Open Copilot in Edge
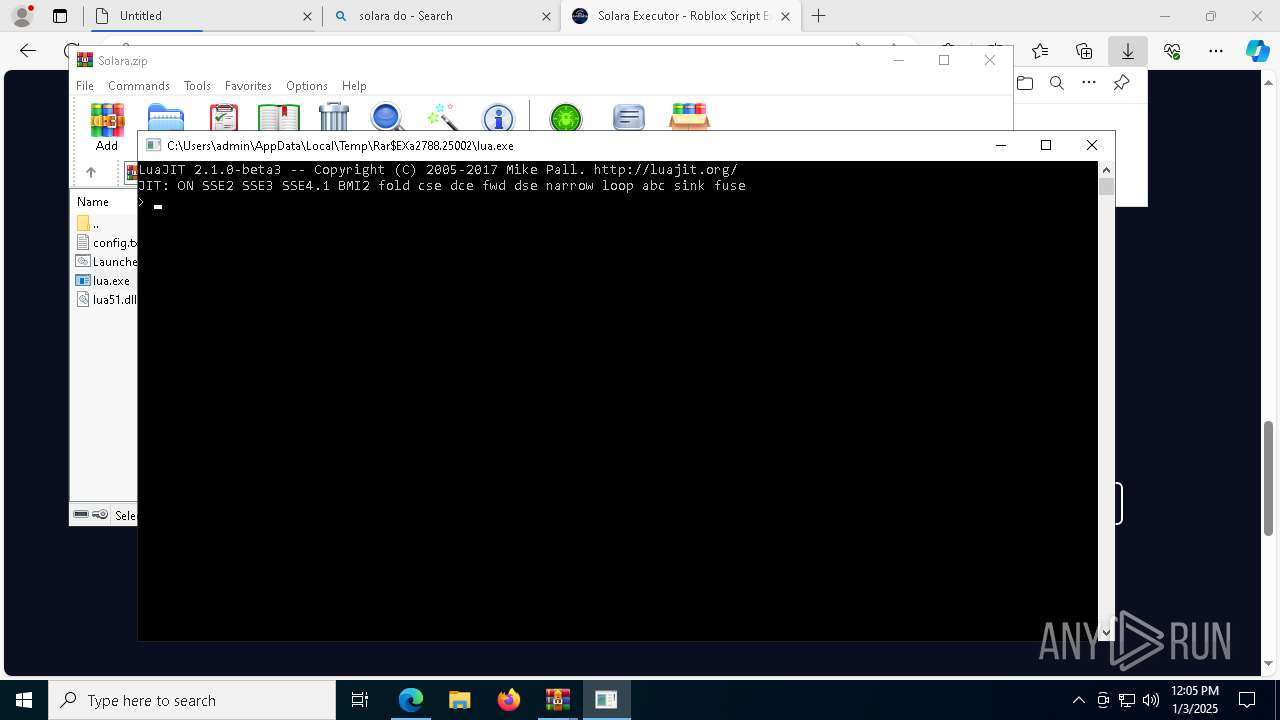 click(x=1257, y=51)
